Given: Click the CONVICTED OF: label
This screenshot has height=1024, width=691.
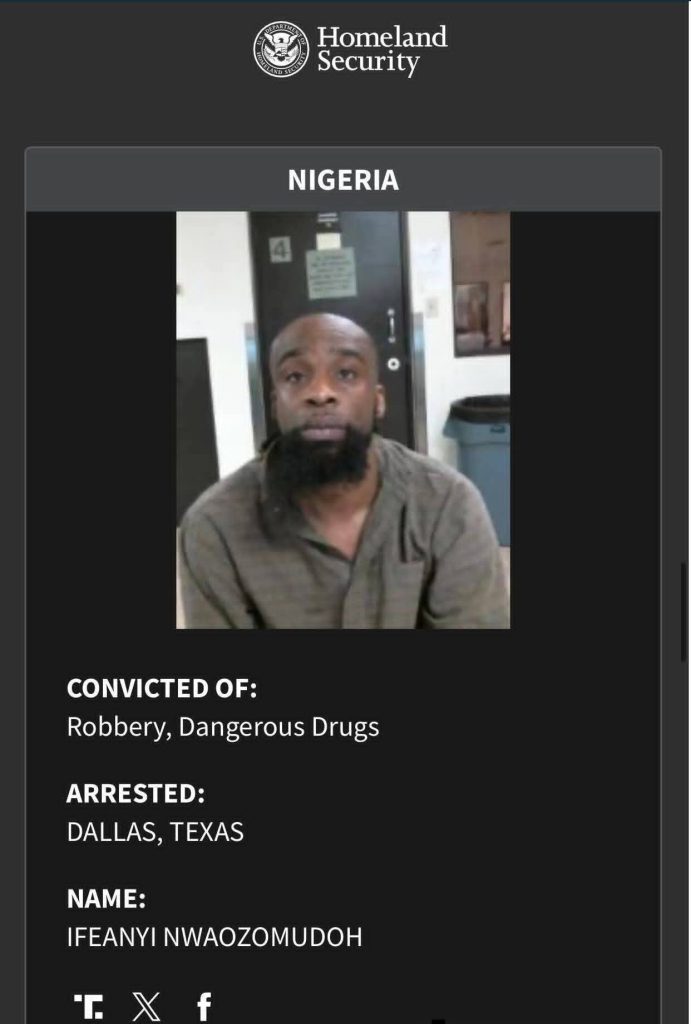Looking at the screenshot, I should click(162, 688).
